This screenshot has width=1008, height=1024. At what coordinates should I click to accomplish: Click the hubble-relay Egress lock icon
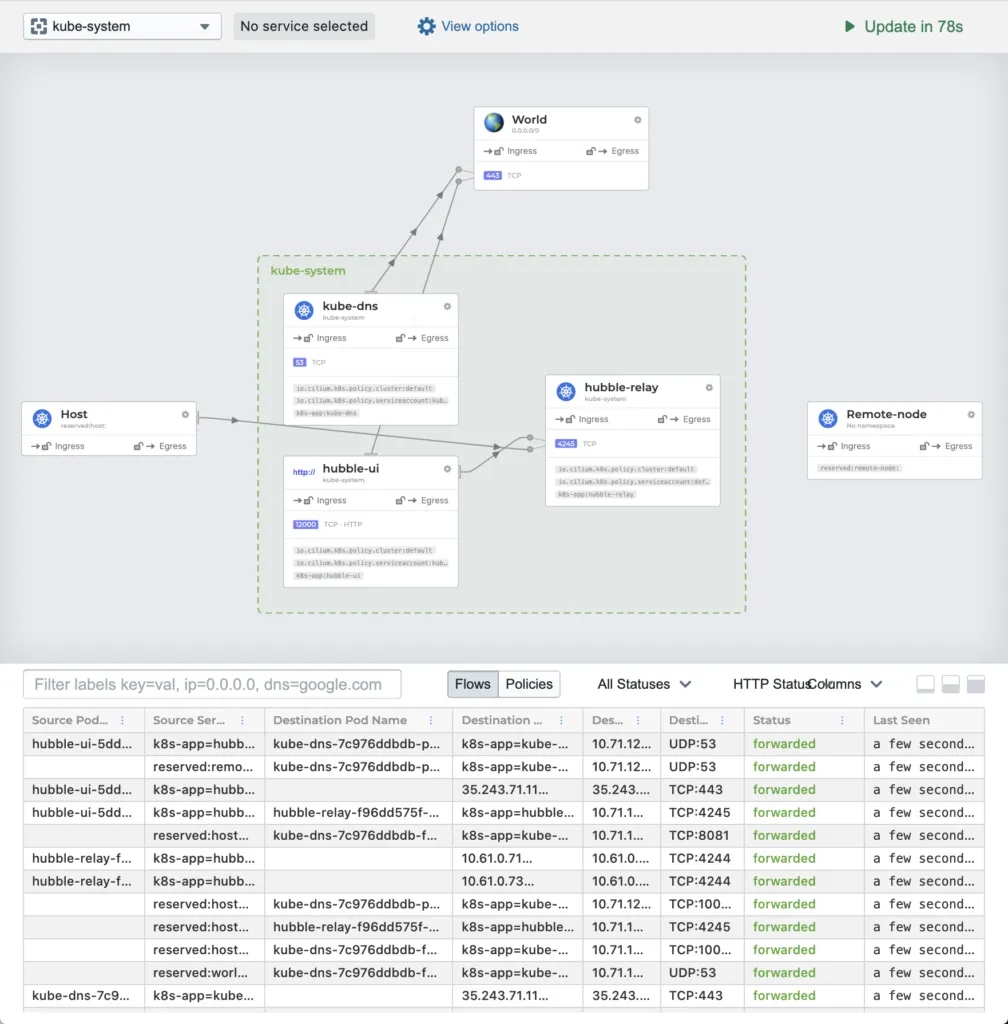[662, 419]
